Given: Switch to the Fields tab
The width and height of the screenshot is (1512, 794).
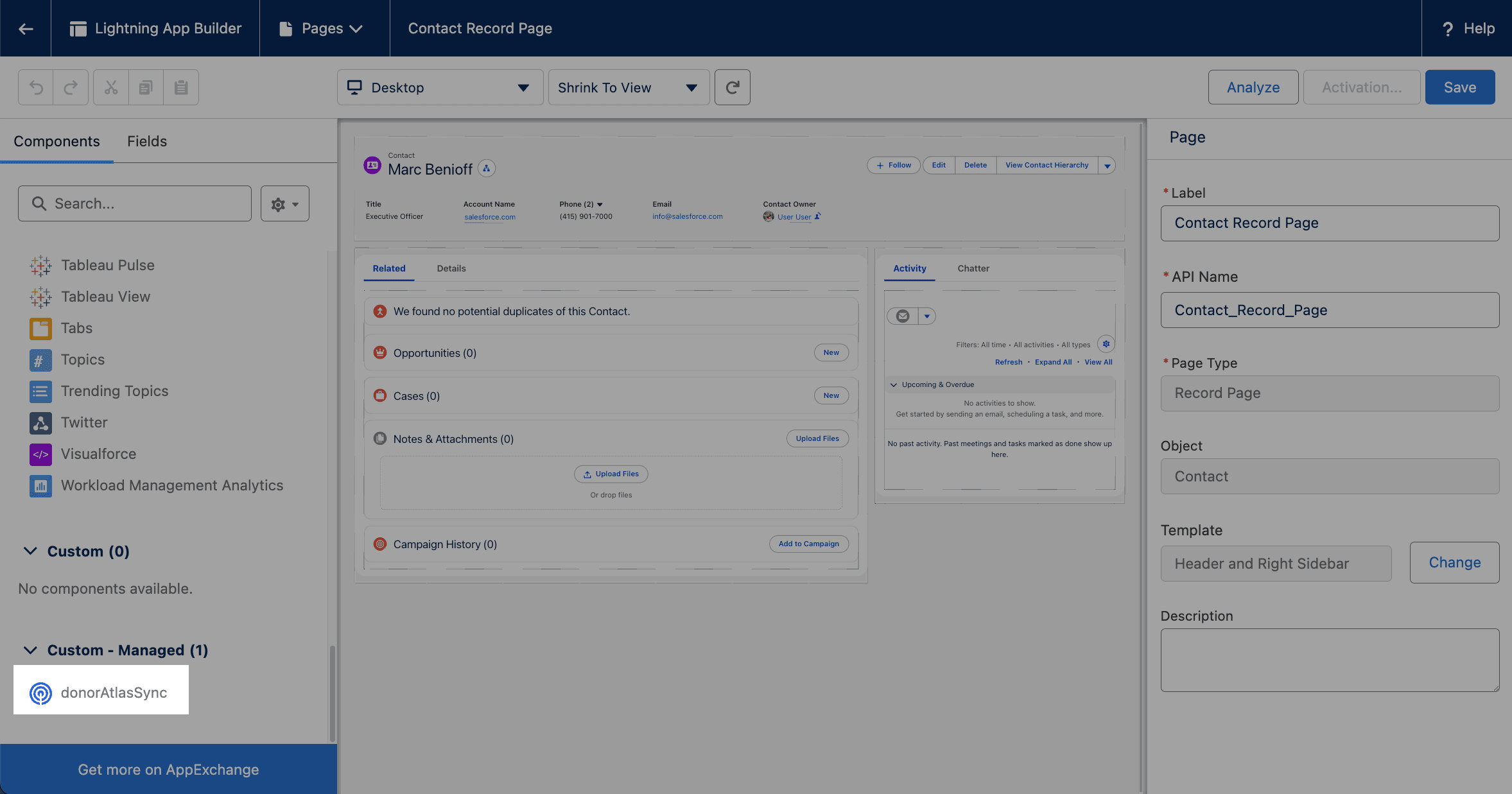Looking at the screenshot, I should (x=147, y=141).
